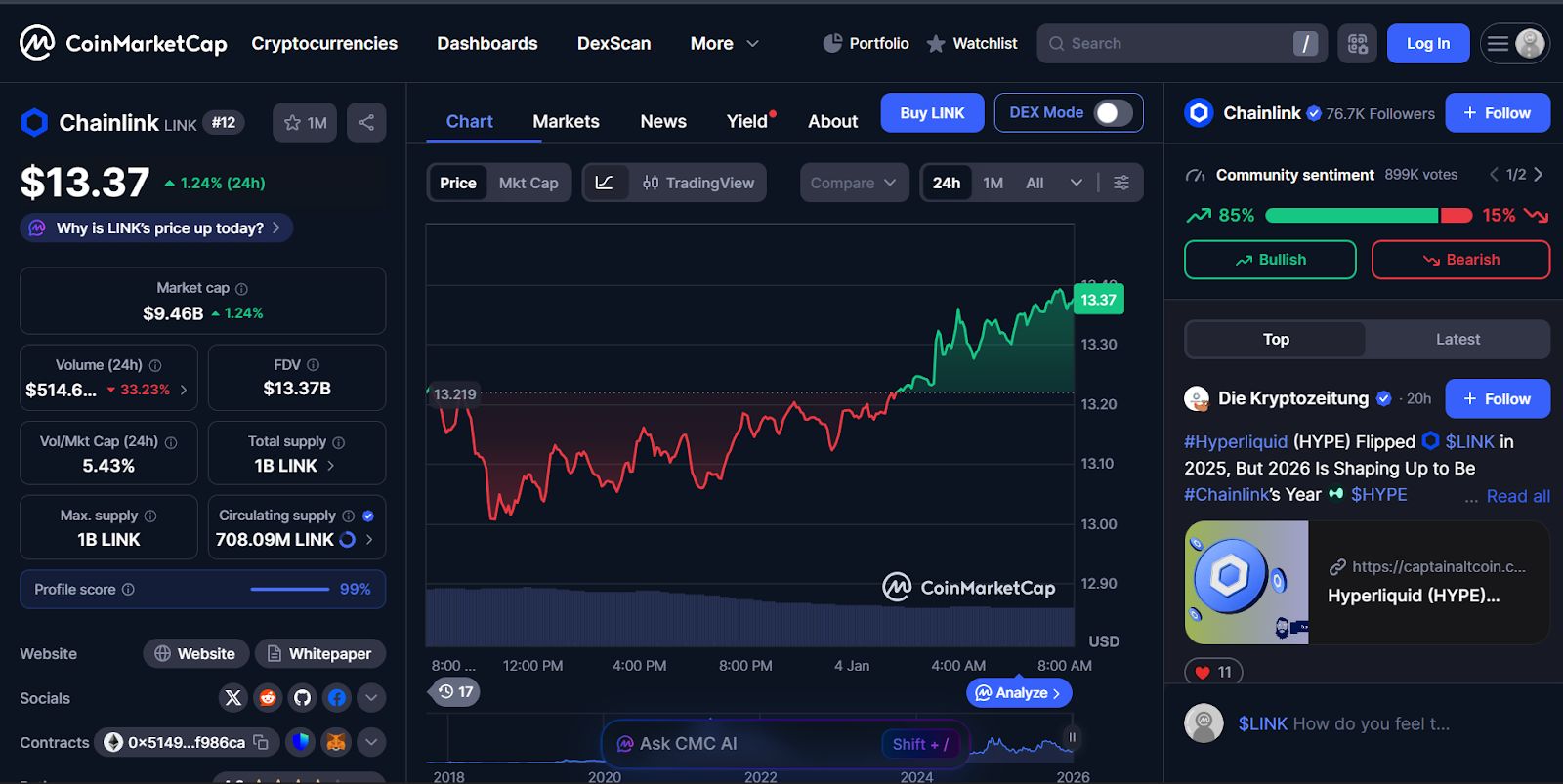
Task: Copy the contract address 0x5149...f986ca
Action: pos(261,742)
